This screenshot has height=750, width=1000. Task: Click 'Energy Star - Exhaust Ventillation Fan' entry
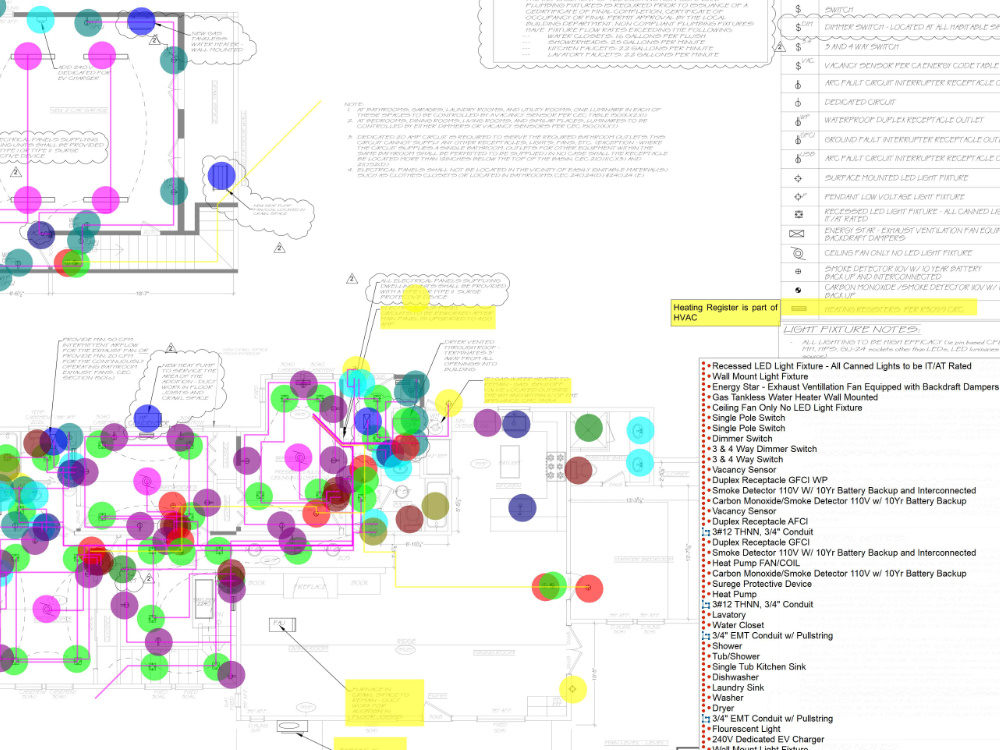pos(855,386)
